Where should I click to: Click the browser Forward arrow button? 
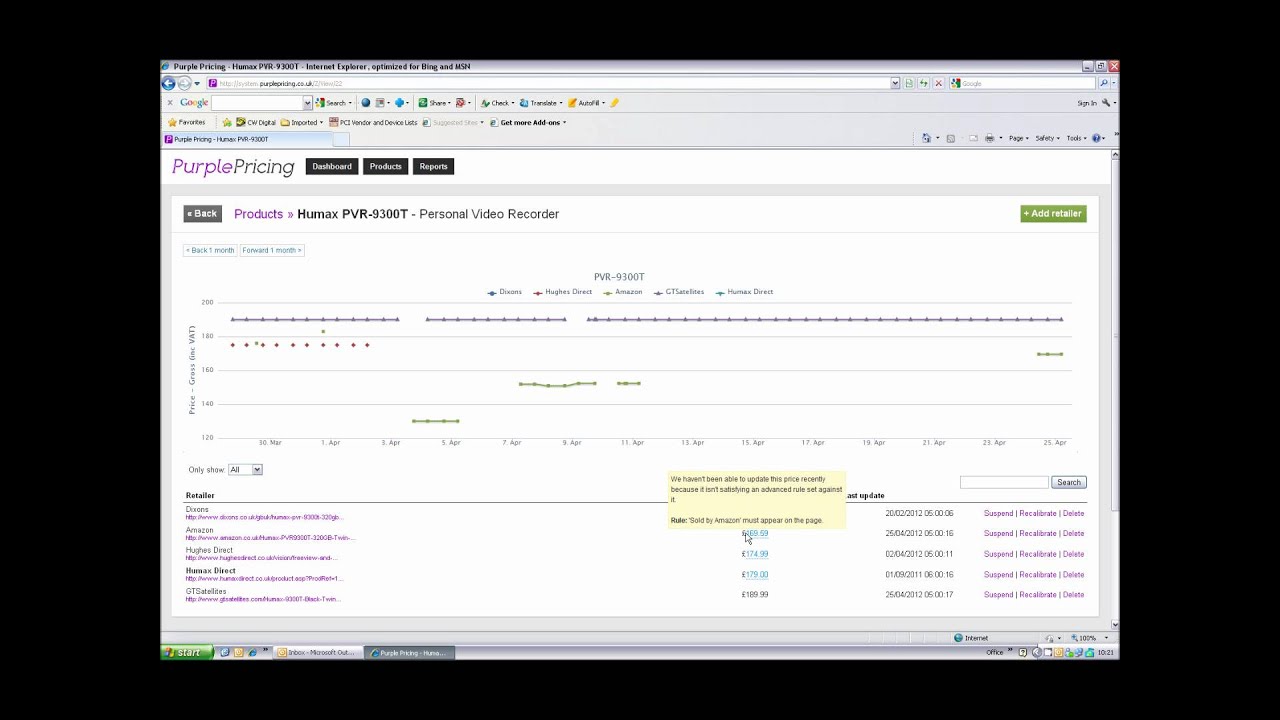click(184, 83)
